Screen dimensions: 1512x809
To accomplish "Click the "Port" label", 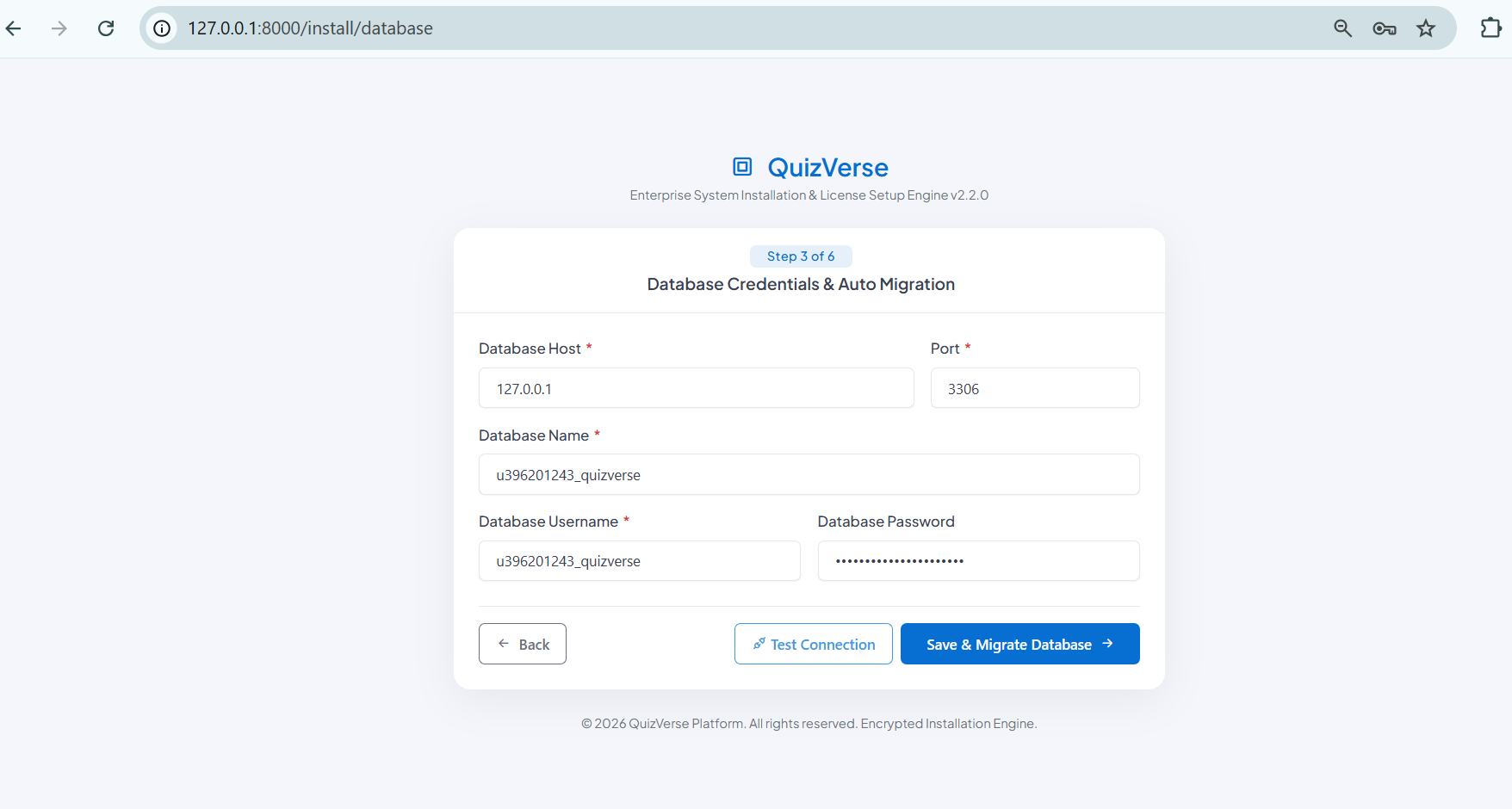I will click(945, 349).
